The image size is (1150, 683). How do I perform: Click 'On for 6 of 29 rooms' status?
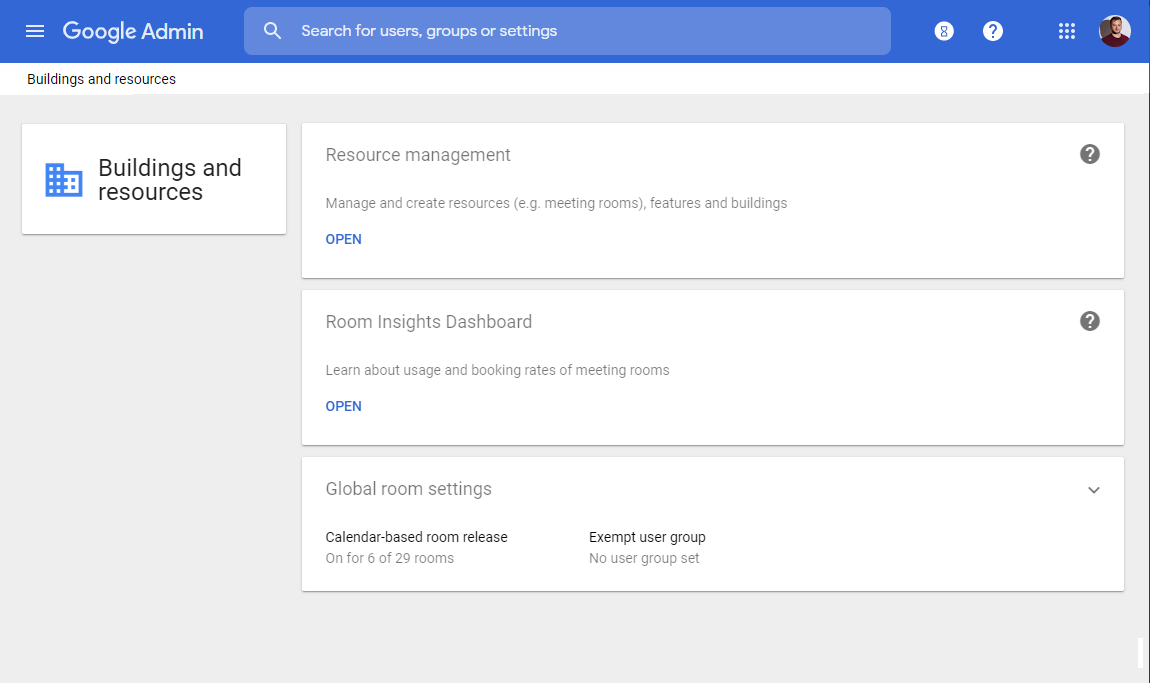click(x=389, y=558)
